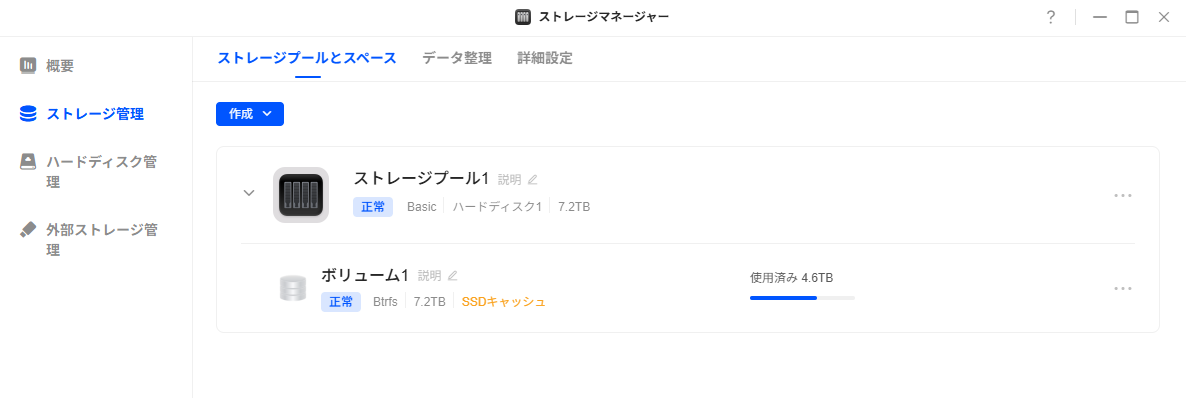The height and width of the screenshot is (398, 1186).
Task: Switch to the 詳細設定 tab
Action: tap(545, 58)
